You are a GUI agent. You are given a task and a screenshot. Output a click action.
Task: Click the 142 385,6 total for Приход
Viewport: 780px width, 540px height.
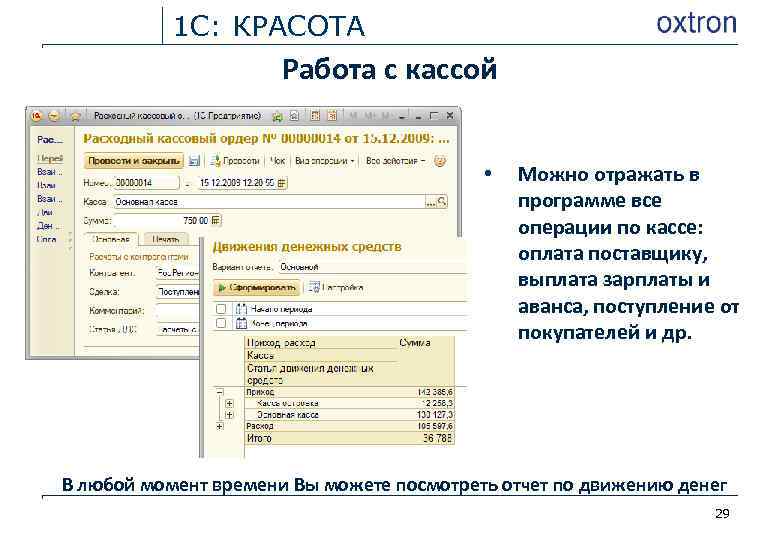435,392
